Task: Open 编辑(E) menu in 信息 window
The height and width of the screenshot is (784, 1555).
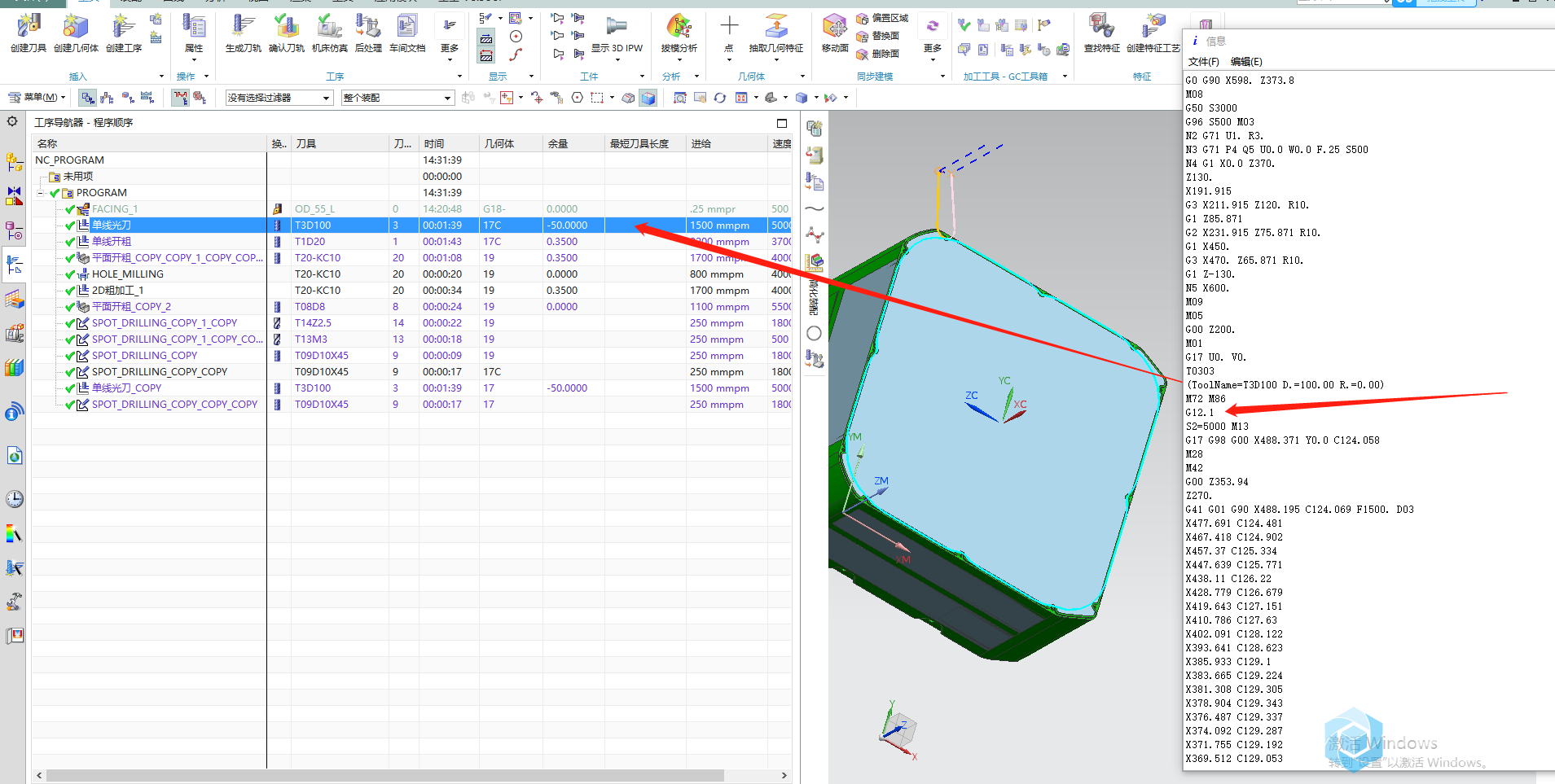Action: [x=1246, y=62]
